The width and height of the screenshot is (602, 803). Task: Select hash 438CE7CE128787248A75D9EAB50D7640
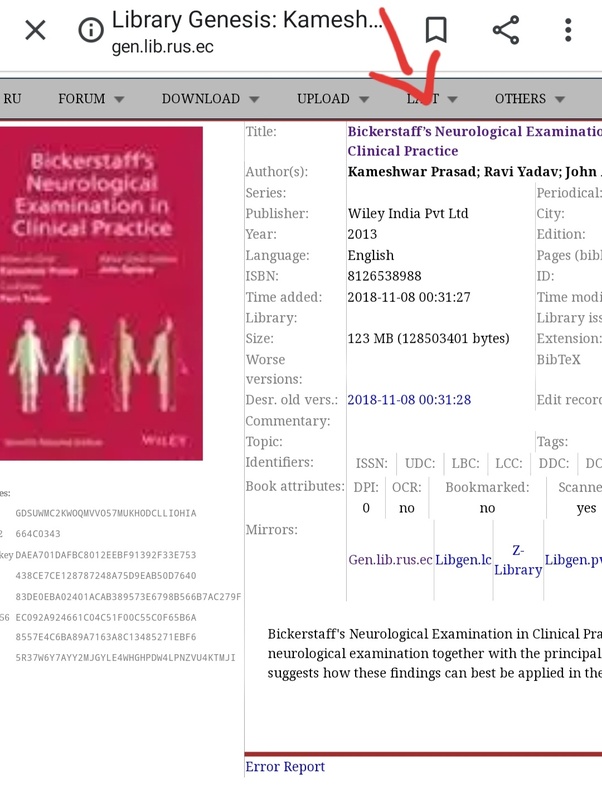pos(105,576)
